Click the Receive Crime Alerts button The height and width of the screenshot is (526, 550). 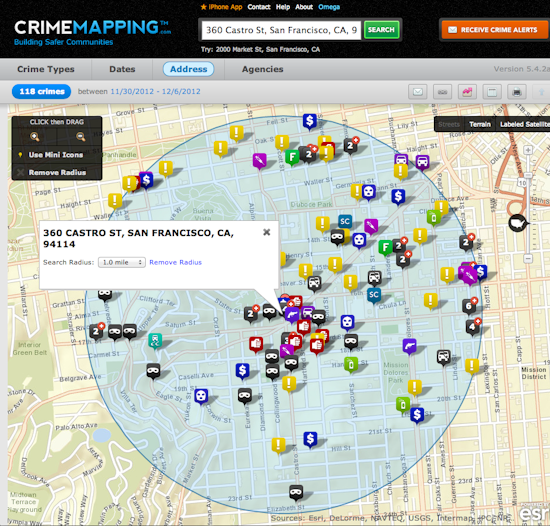(x=495, y=30)
